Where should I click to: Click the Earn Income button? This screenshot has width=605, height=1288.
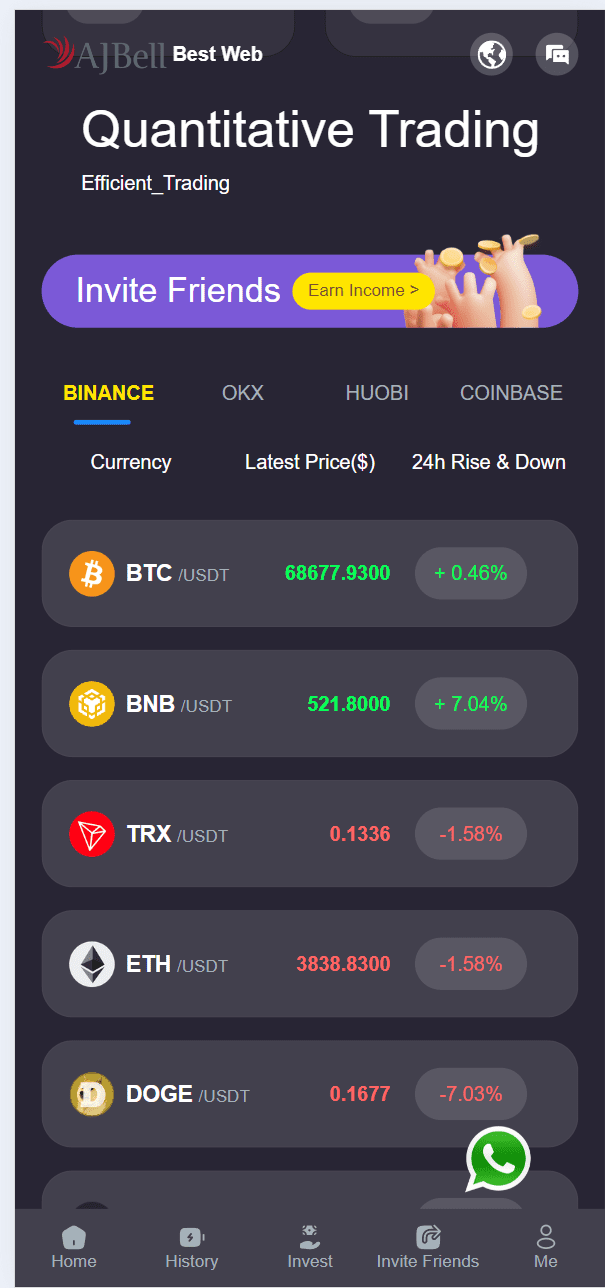click(363, 291)
